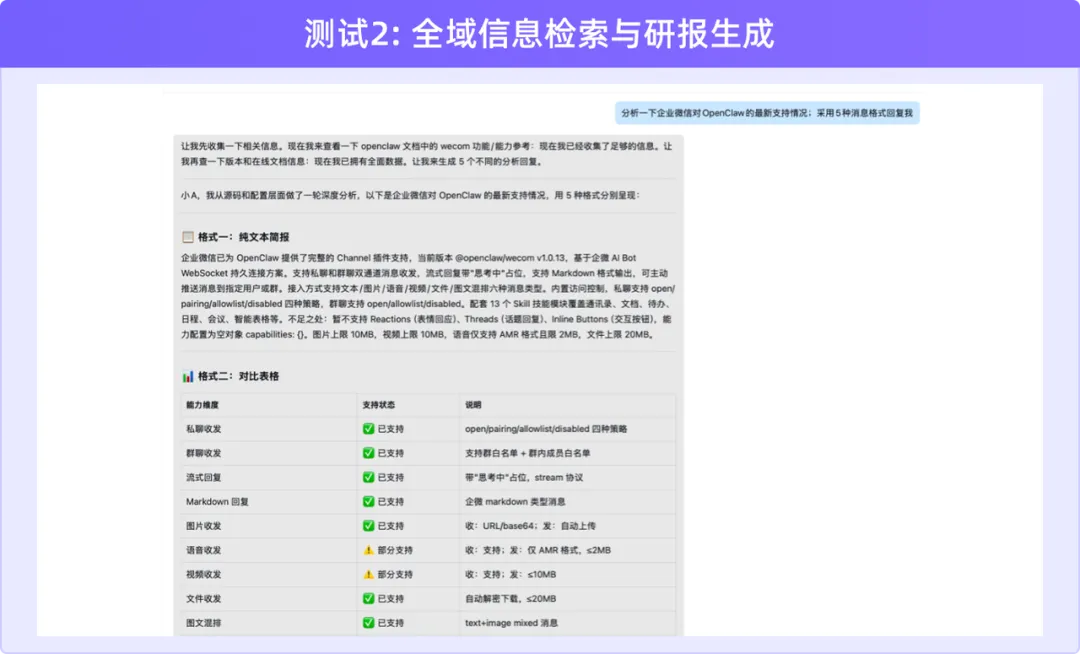Click the description 收：URL/base64；发：自动上传
This screenshot has width=1080, height=654.
click(x=530, y=525)
